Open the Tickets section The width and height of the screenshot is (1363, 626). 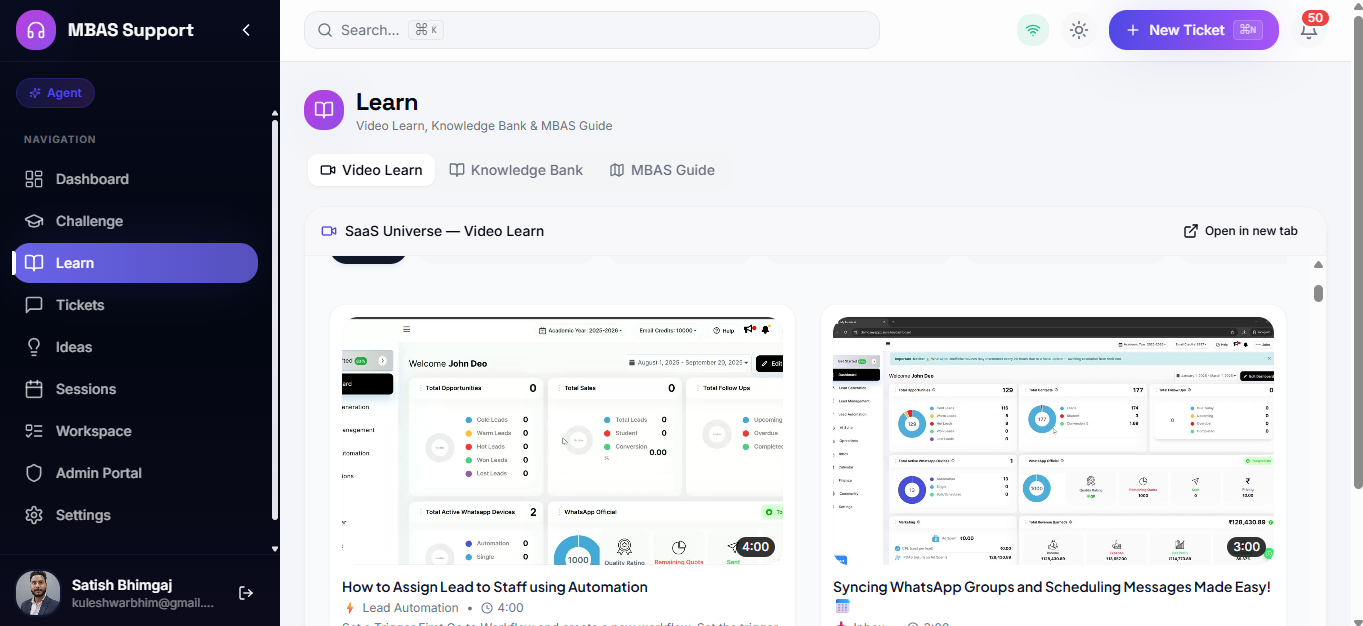135,305
